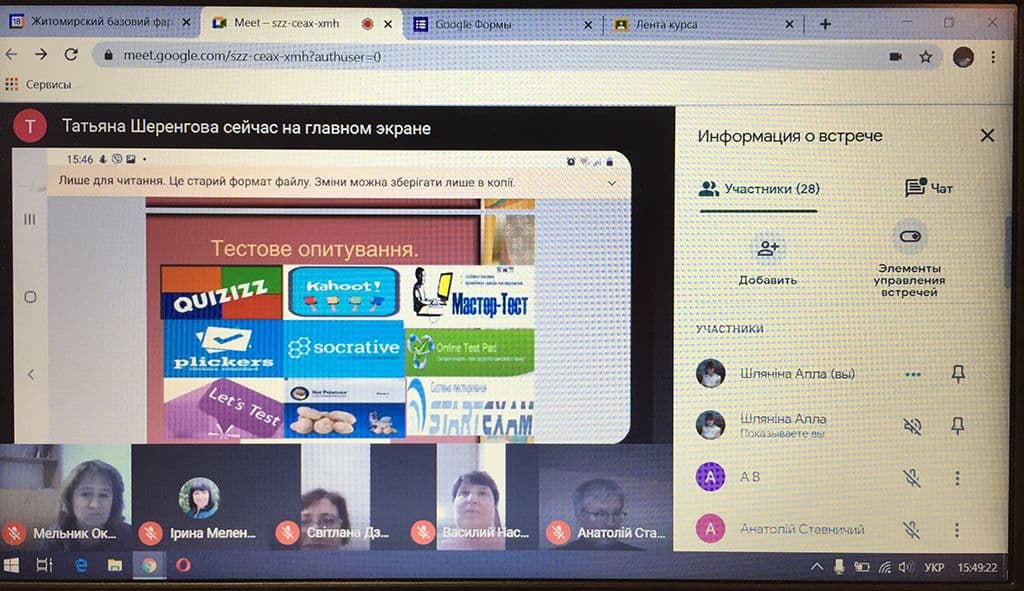Click the Let's Test logo
The image size is (1024, 591).
pyautogui.click(x=223, y=409)
